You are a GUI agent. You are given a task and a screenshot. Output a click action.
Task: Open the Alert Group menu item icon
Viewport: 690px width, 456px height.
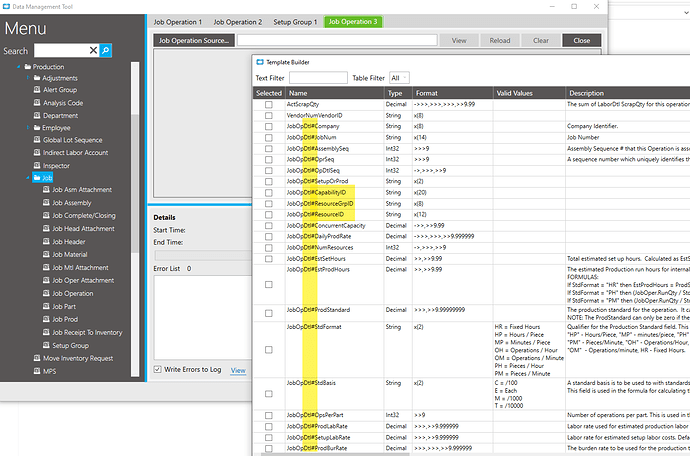click(37, 89)
